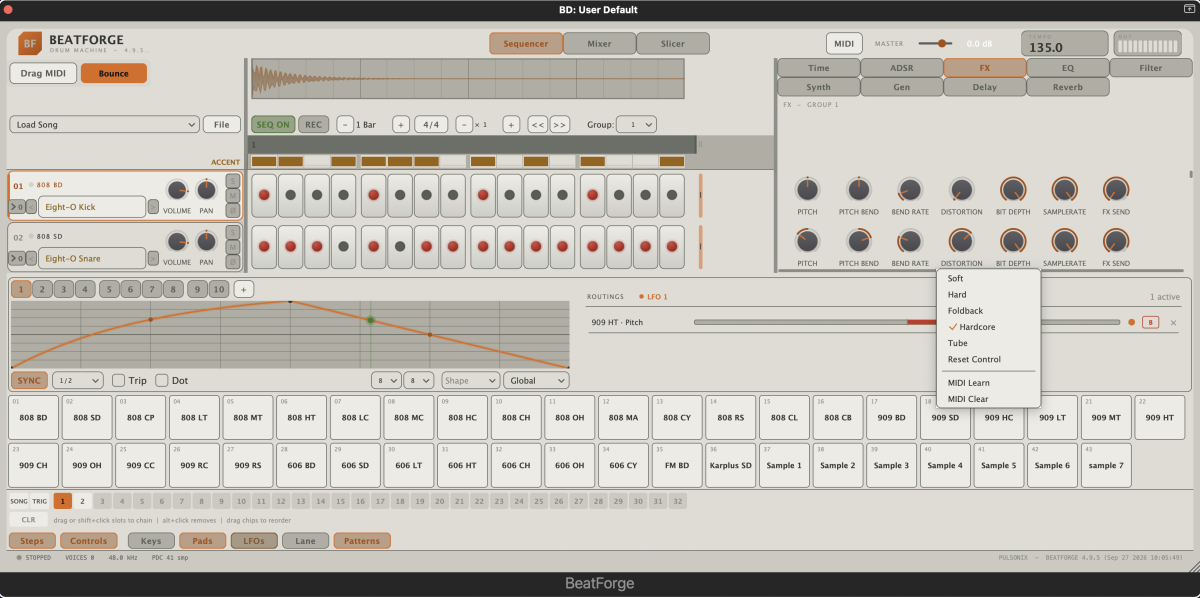Remove the 909 HT Pitch routing
1200x598 pixels.
pos(1174,322)
